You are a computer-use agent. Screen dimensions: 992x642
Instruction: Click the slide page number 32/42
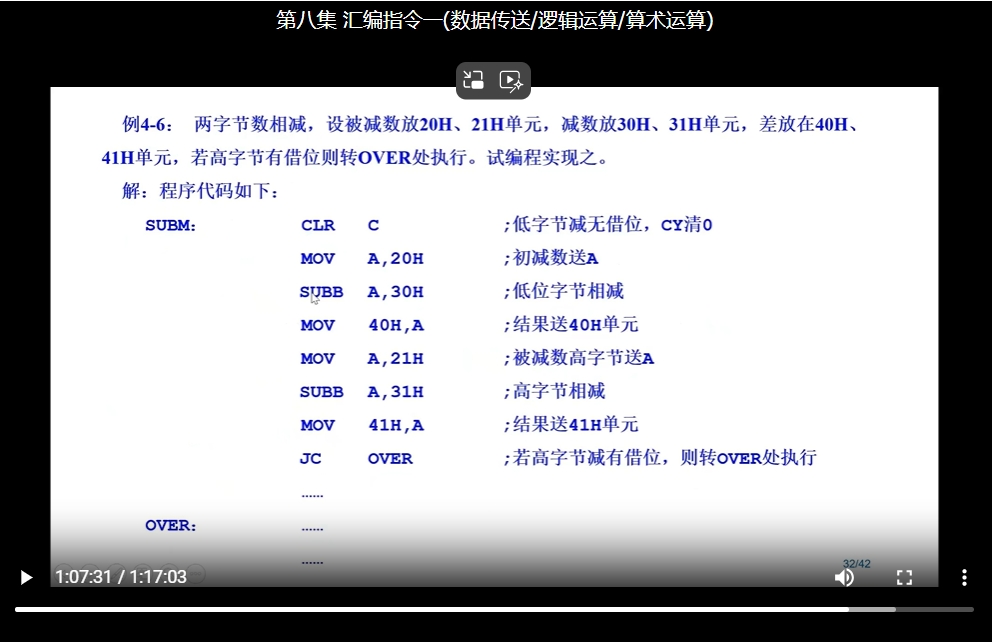[x=857, y=564]
